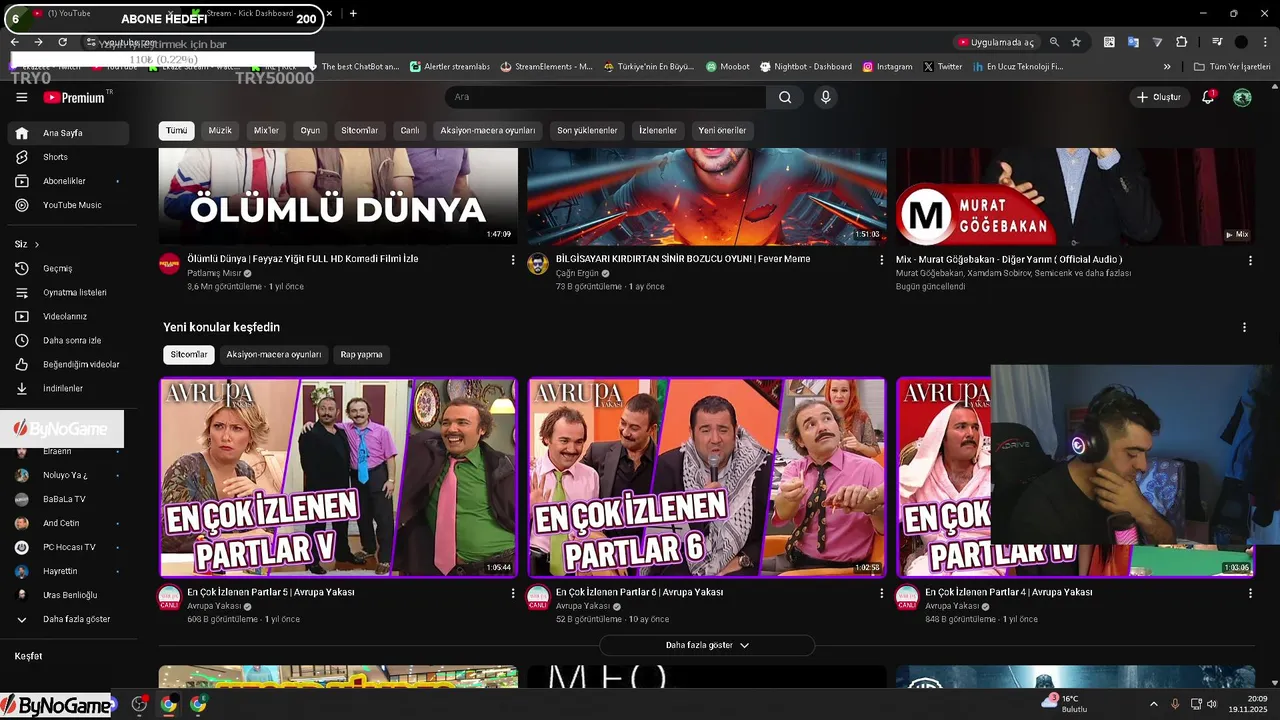This screenshot has width=1280, height=720.
Task: Open the YouTube notifications bell
Action: pyautogui.click(x=1208, y=97)
